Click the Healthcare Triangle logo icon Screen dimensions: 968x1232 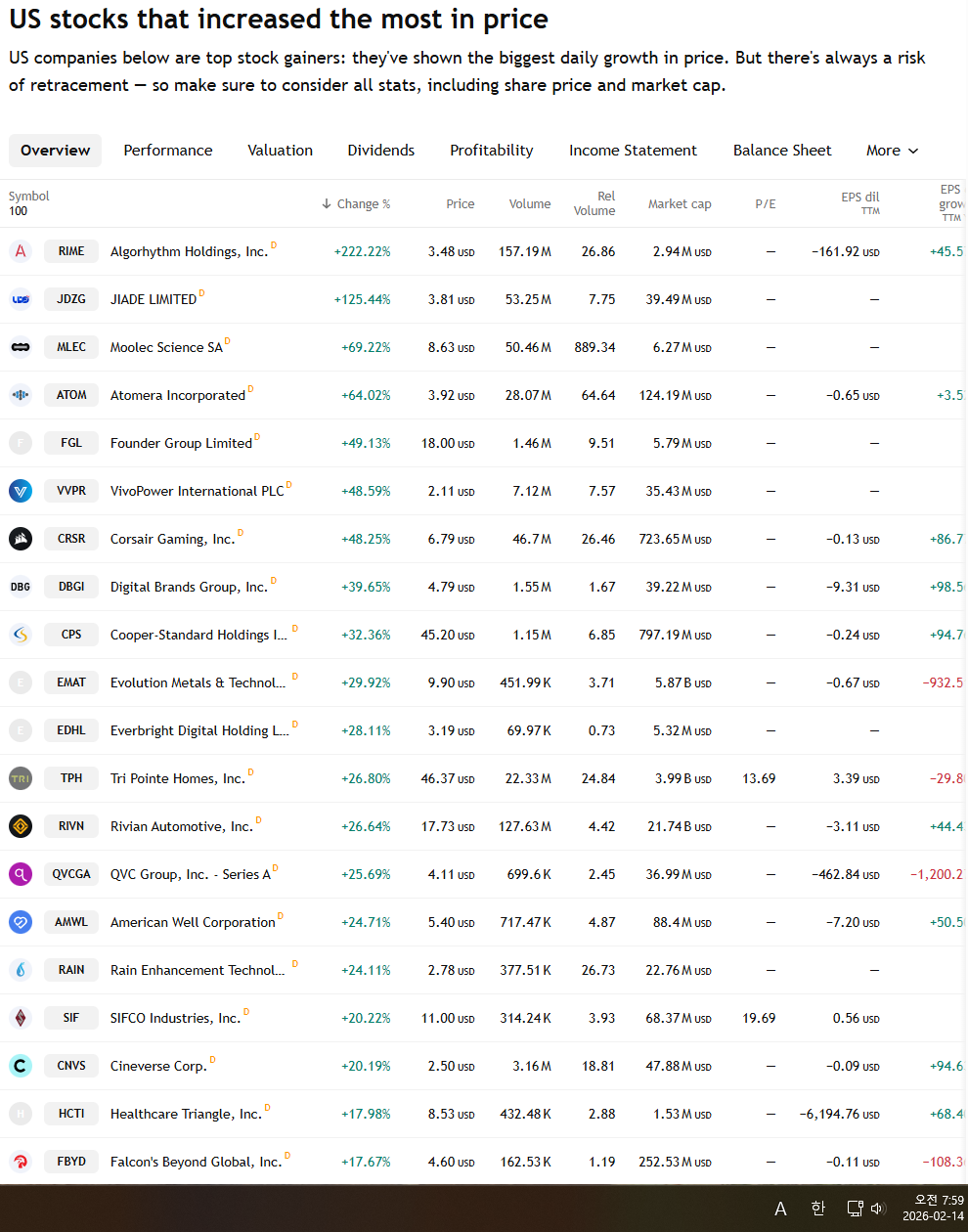(x=21, y=1114)
